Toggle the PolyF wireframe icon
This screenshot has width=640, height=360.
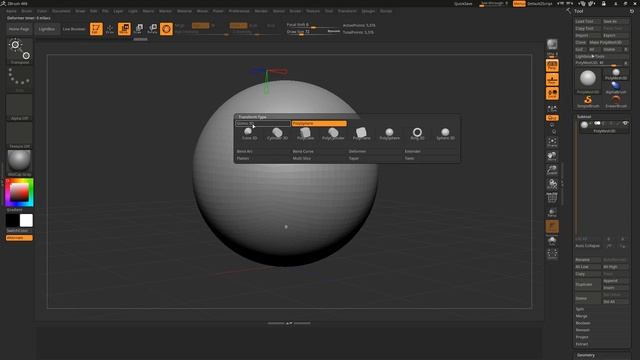(x=552, y=198)
